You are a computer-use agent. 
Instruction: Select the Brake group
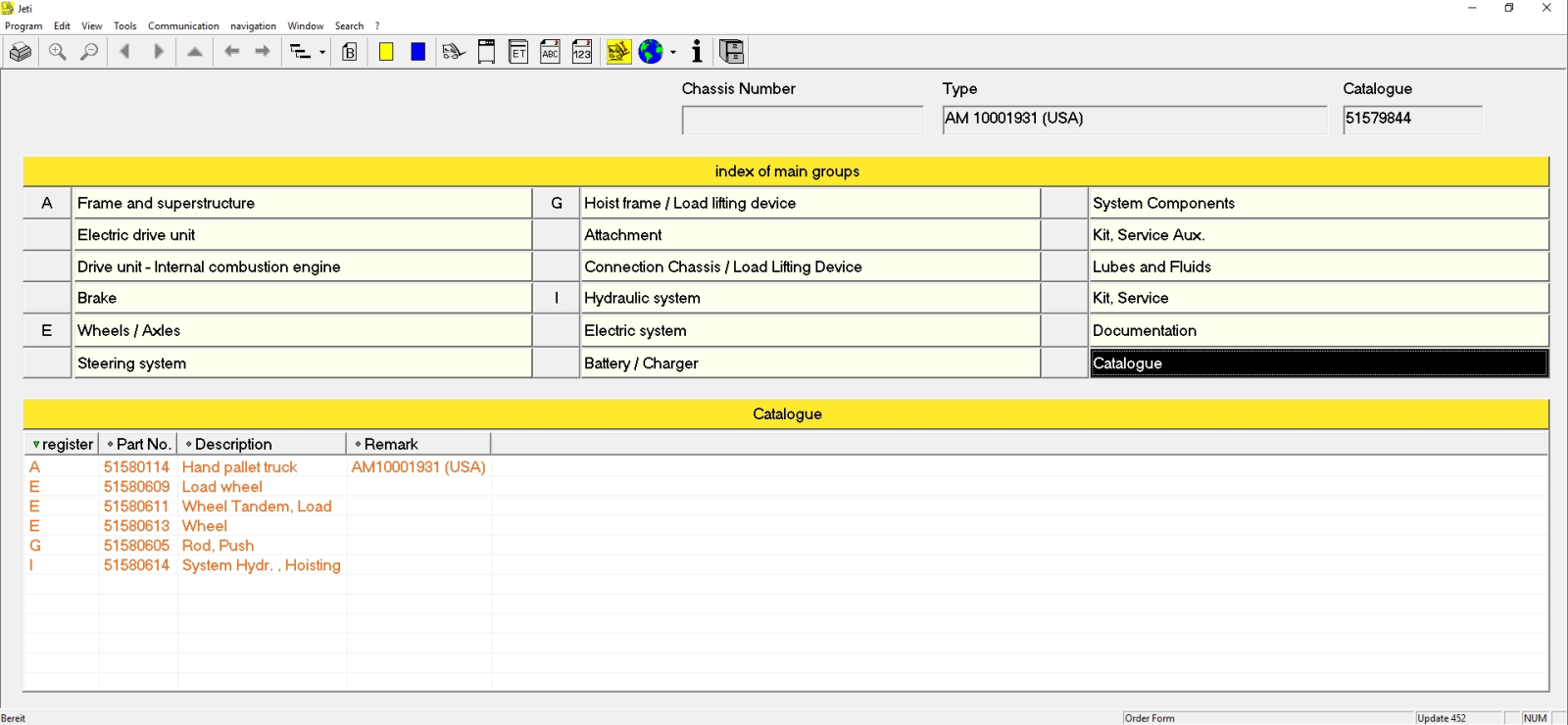pos(302,298)
